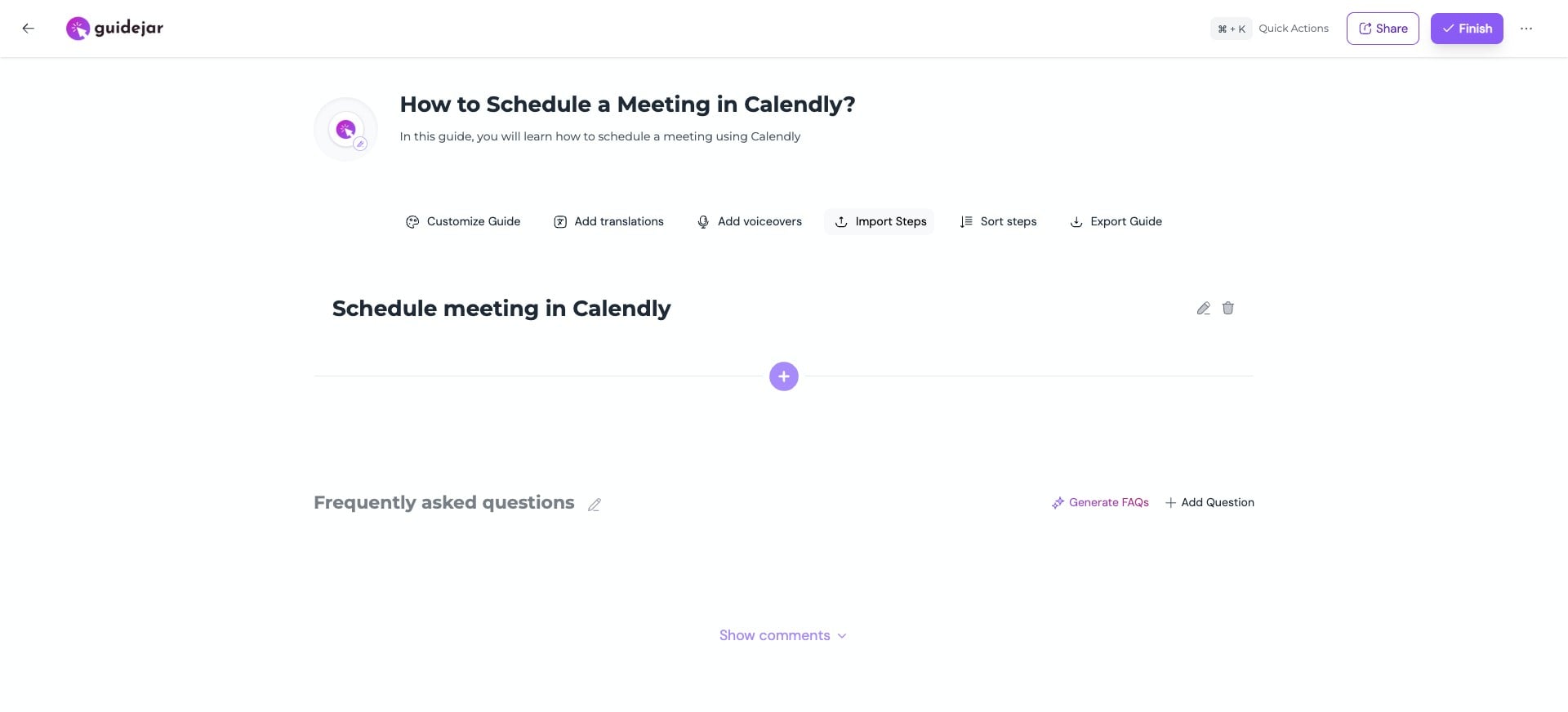Add a step with purple plus button
1568x712 pixels.
tap(783, 376)
